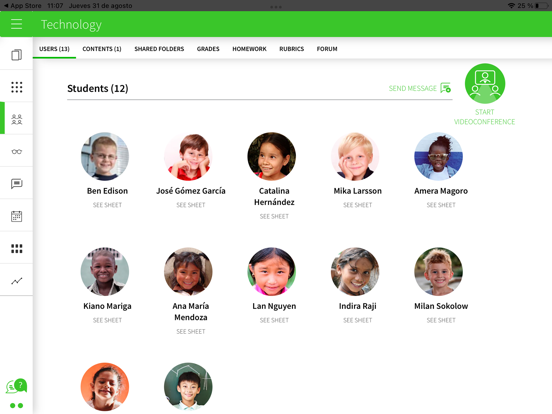The height and width of the screenshot is (414, 552).
Task: Click the name Lan Nguyen
Action: 274,306
